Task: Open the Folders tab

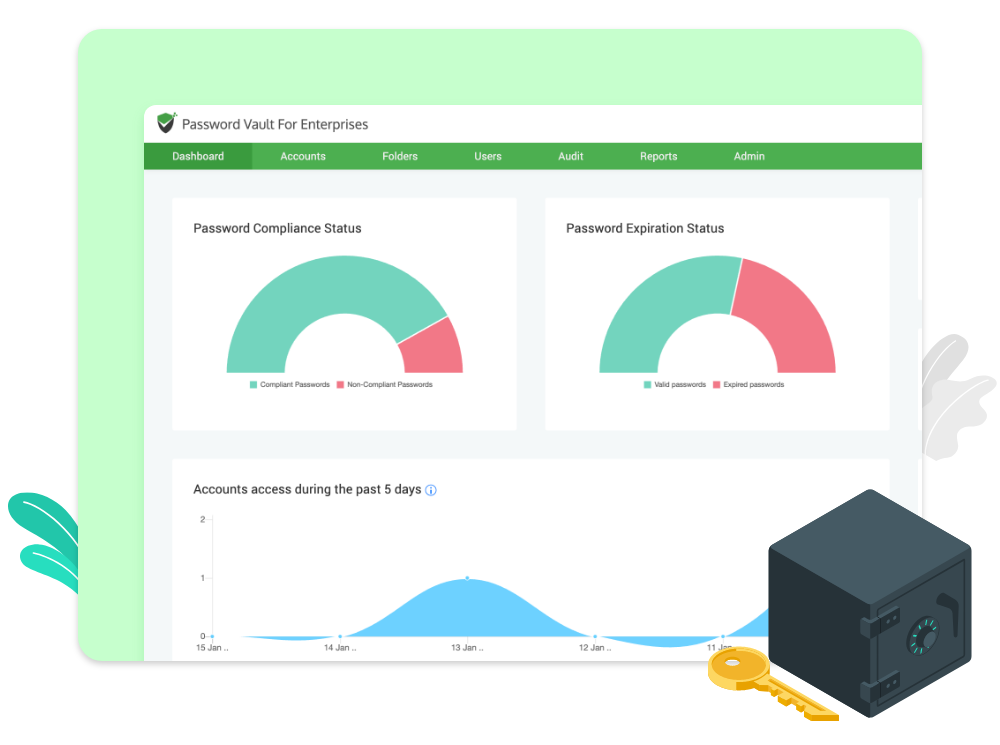Action: pyautogui.click(x=399, y=156)
